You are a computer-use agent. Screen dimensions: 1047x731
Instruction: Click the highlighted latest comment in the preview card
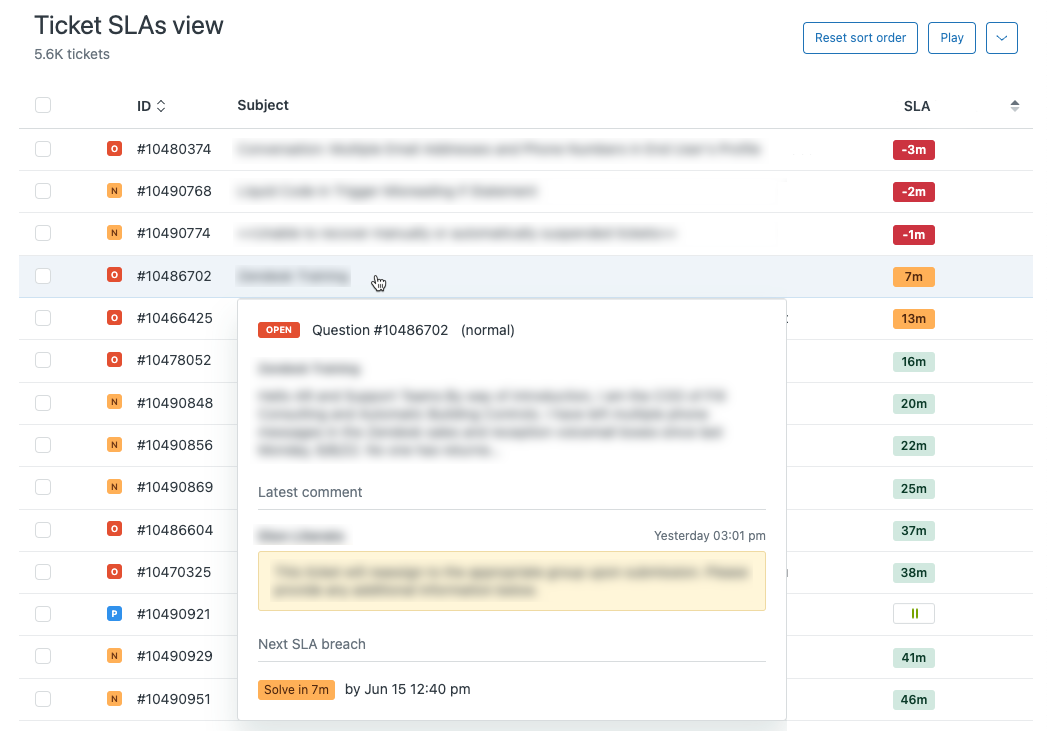click(511, 580)
